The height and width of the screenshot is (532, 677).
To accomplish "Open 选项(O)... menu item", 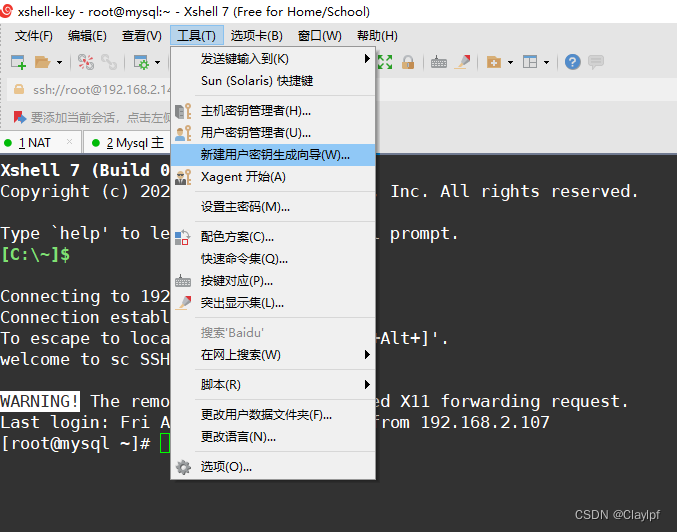I will tap(273, 467).
